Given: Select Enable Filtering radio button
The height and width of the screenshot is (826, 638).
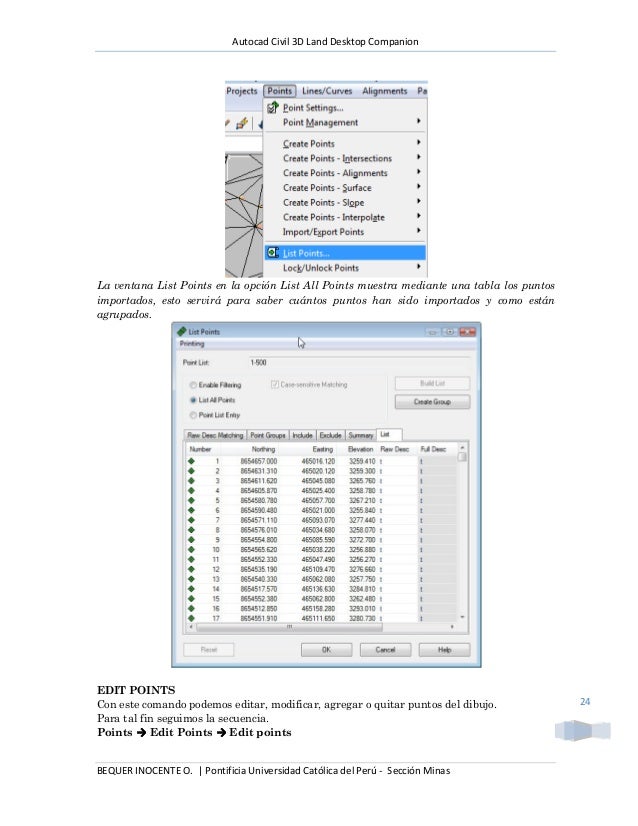Looking at the screenshot, I should 193,385.
